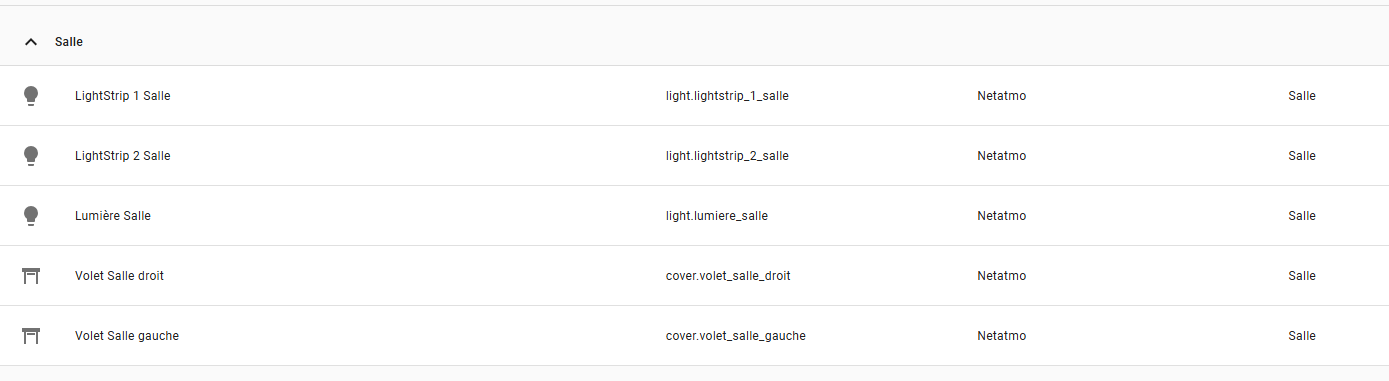Click the Lumière Salle light bulb icon

[31, 216]
